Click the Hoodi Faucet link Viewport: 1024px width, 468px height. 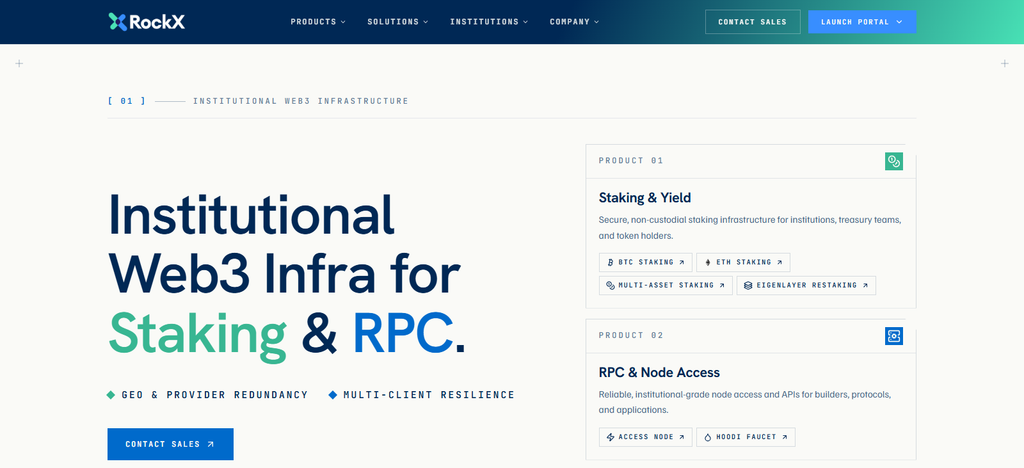click(745, 437)
